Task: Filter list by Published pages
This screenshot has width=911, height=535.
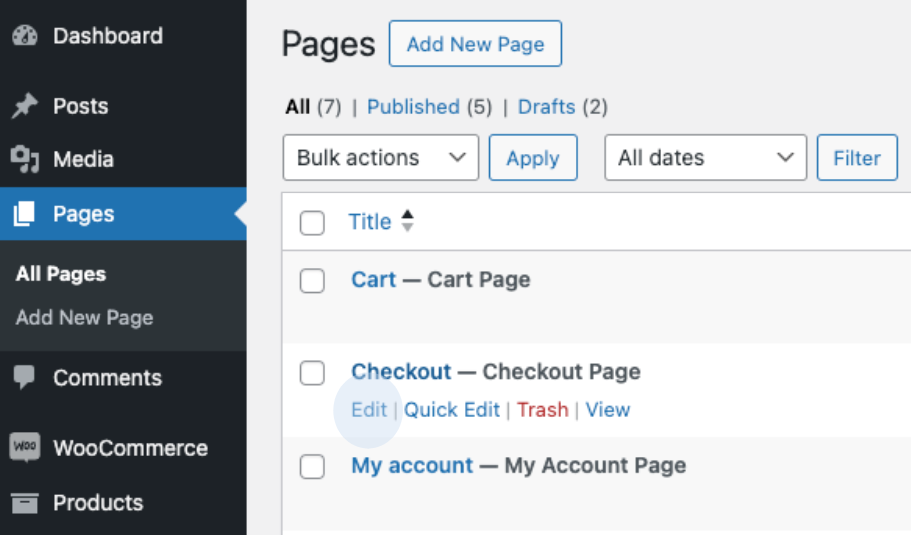Action: pyautogui.click(x=413, y=107)
